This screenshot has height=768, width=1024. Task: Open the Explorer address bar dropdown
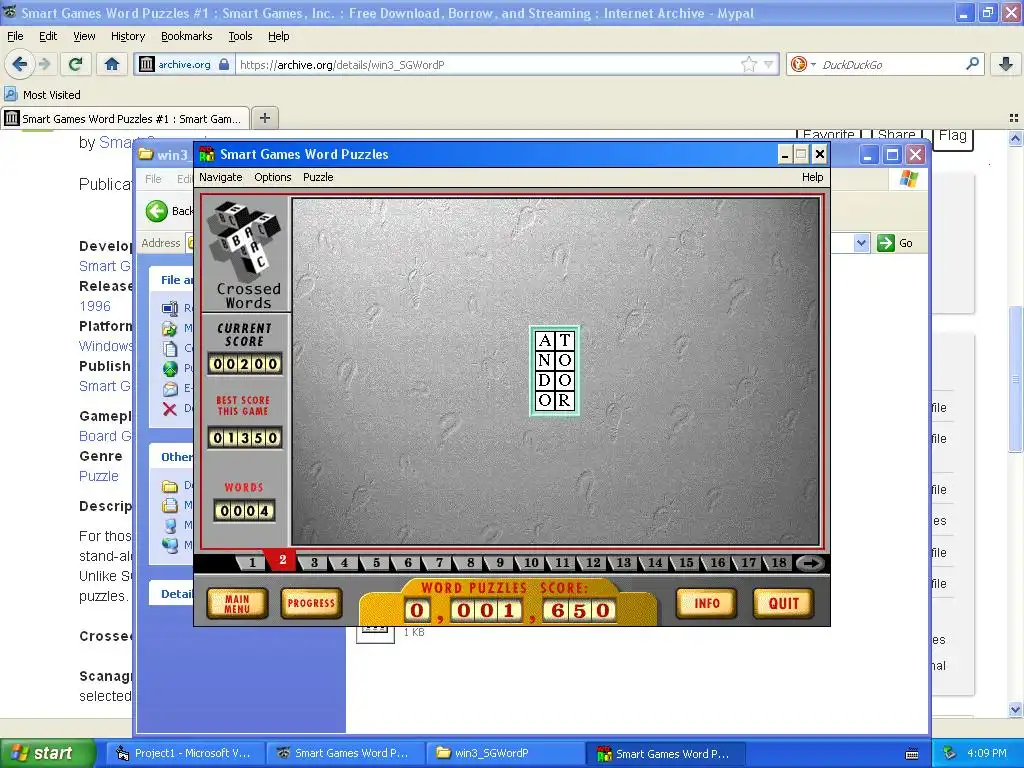(861, 243)
